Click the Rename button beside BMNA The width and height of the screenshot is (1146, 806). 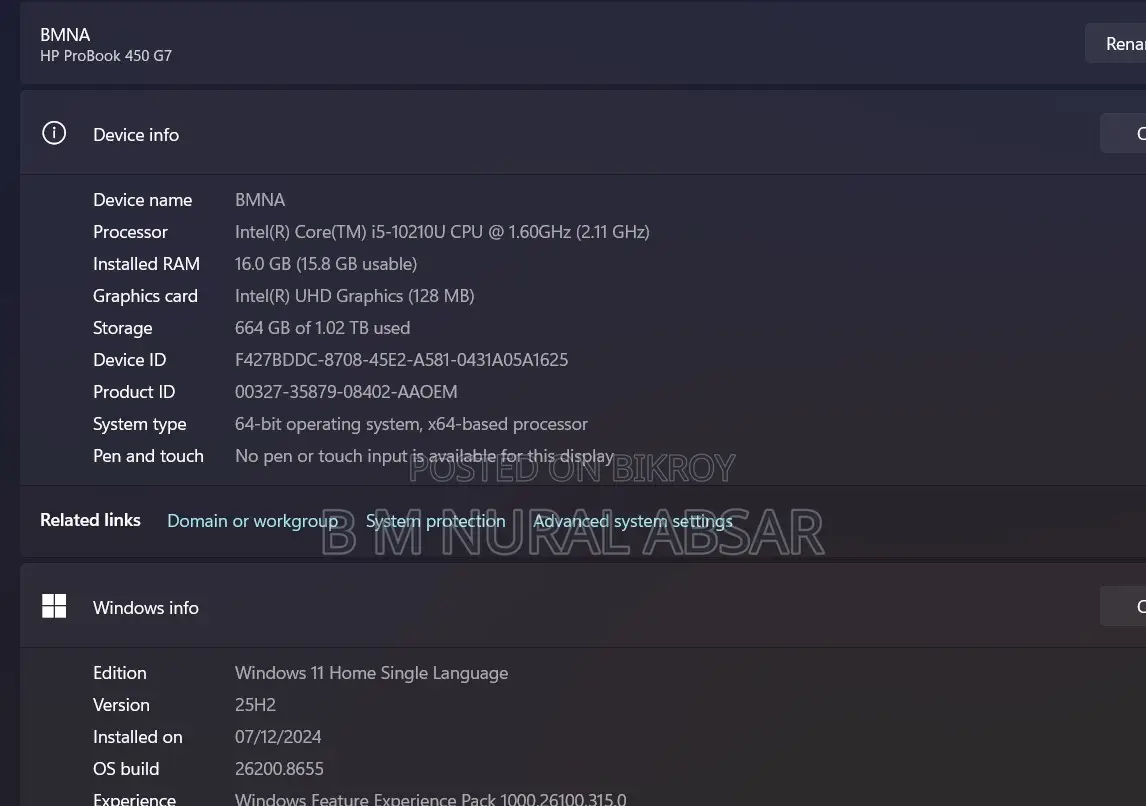[x=1115, y=43]
